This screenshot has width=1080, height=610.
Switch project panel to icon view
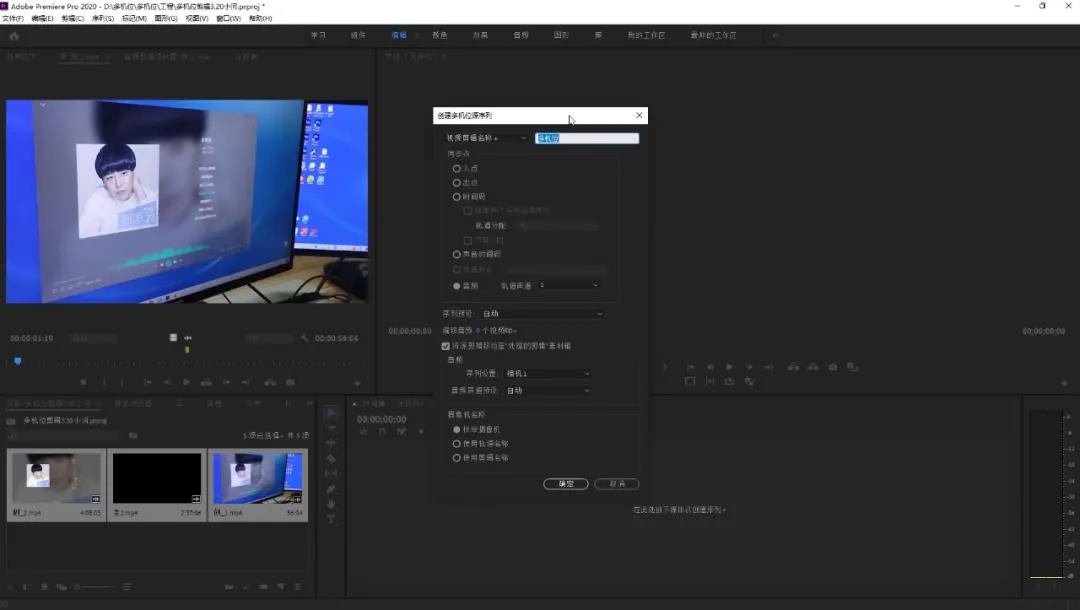tap(44, 587)
